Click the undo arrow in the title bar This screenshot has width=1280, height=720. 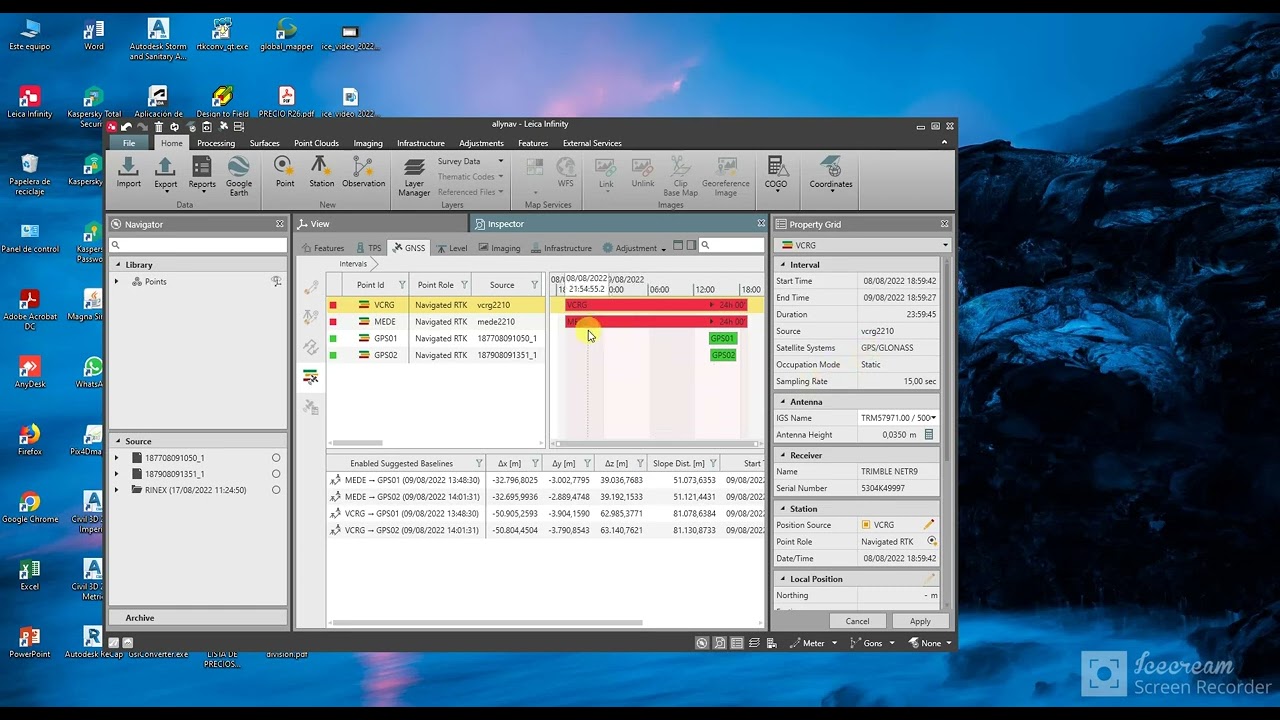pyautogui.click(x=126, y=127)
